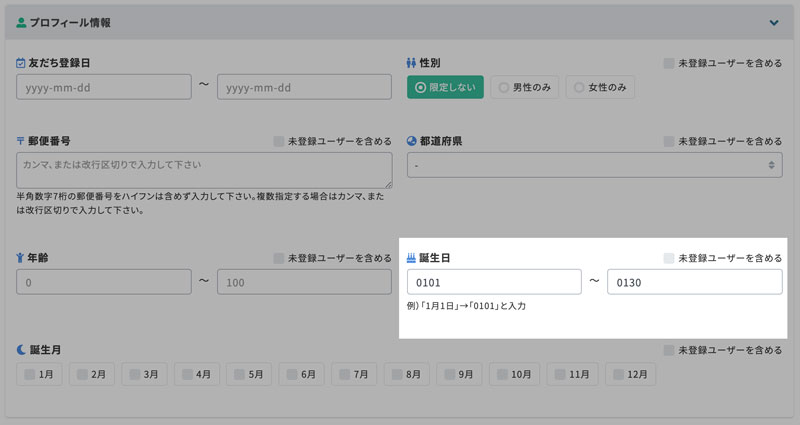The width and height of the screenshot is (800, 425).
Task: Select the 女性のみ radio option
Action: click(600, 87)
